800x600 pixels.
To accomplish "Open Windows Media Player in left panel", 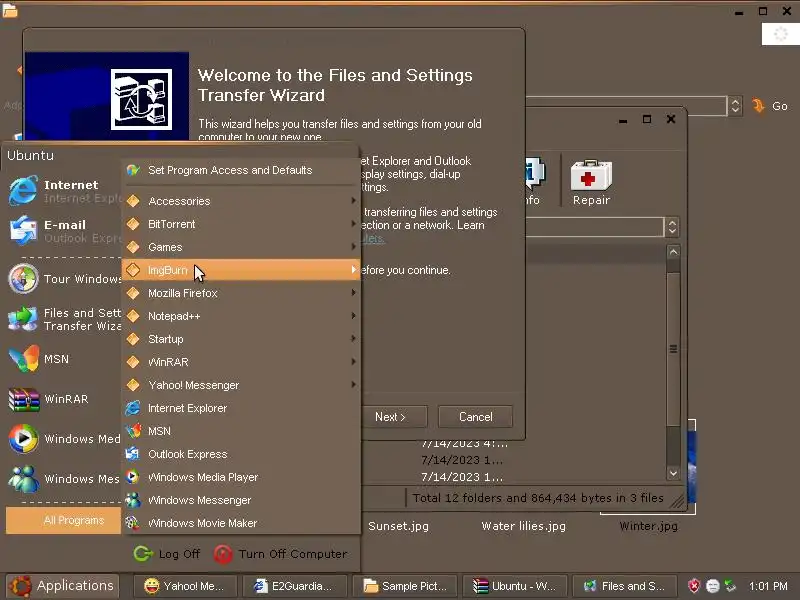I will [x=63, y=439].
